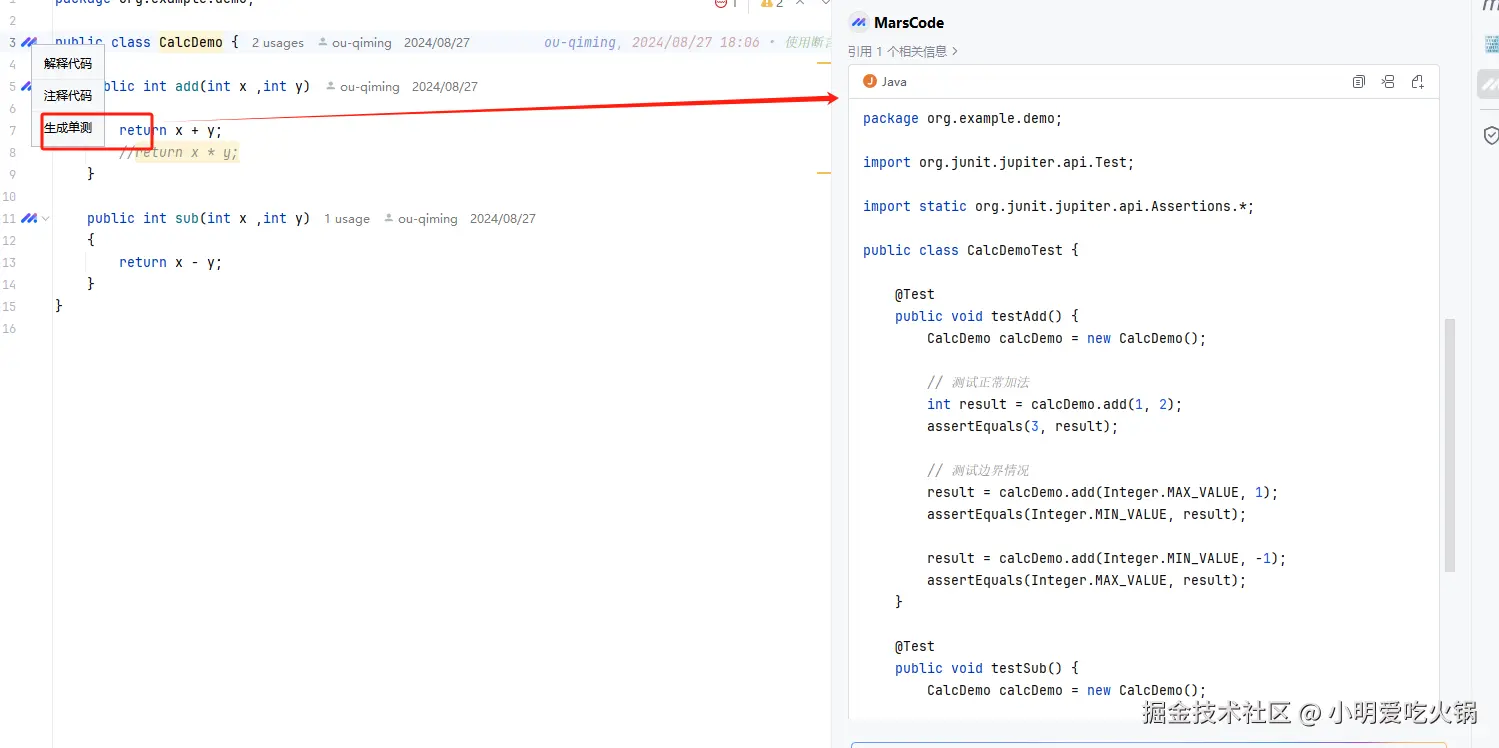Image resolution: width=1499 pixels, height=748 pixels.
Task: Click MarsCode gutter icon beside class CalcDemo line
Action: pos(29,42)
